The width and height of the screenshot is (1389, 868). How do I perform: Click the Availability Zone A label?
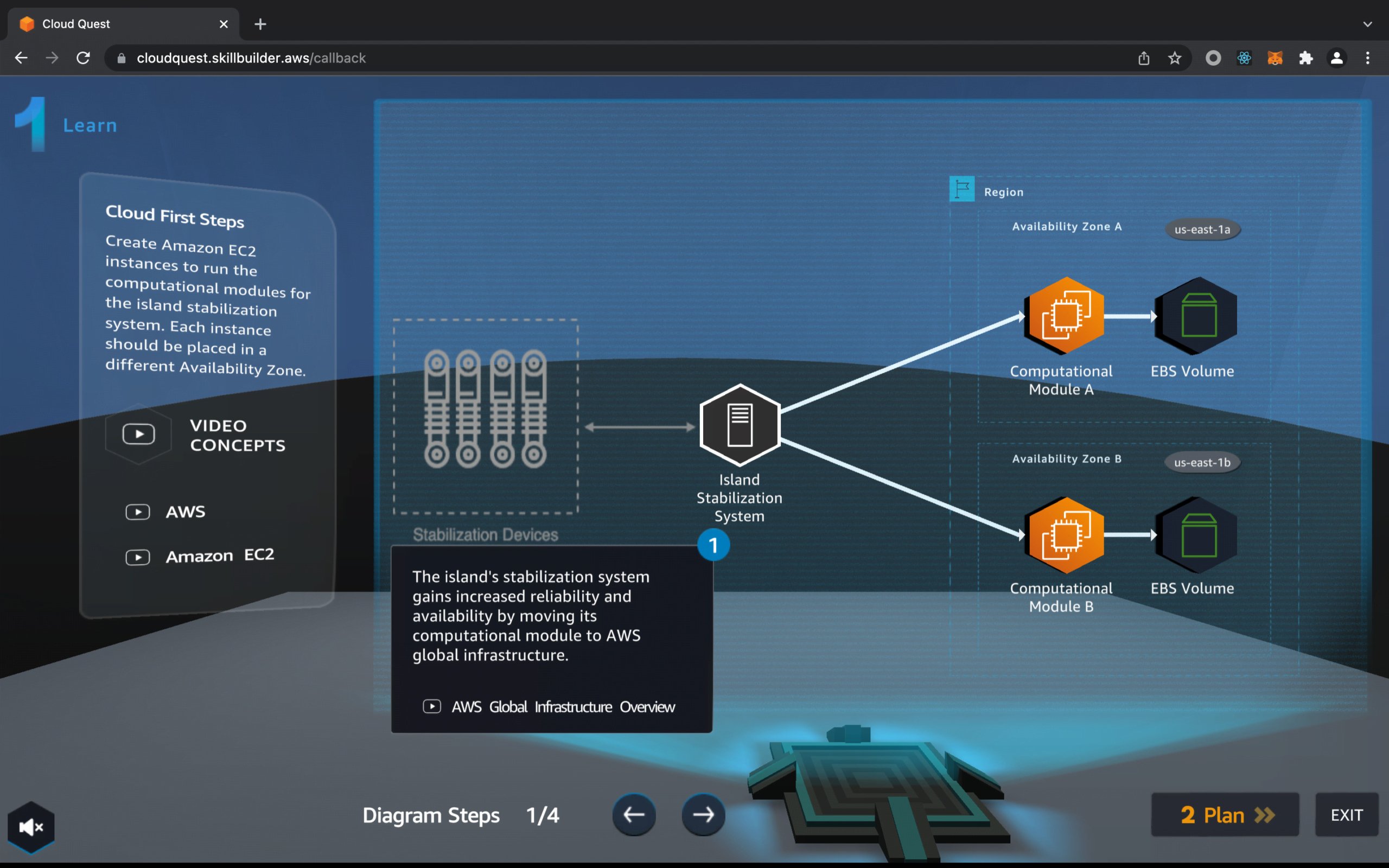click(1067, 226)
